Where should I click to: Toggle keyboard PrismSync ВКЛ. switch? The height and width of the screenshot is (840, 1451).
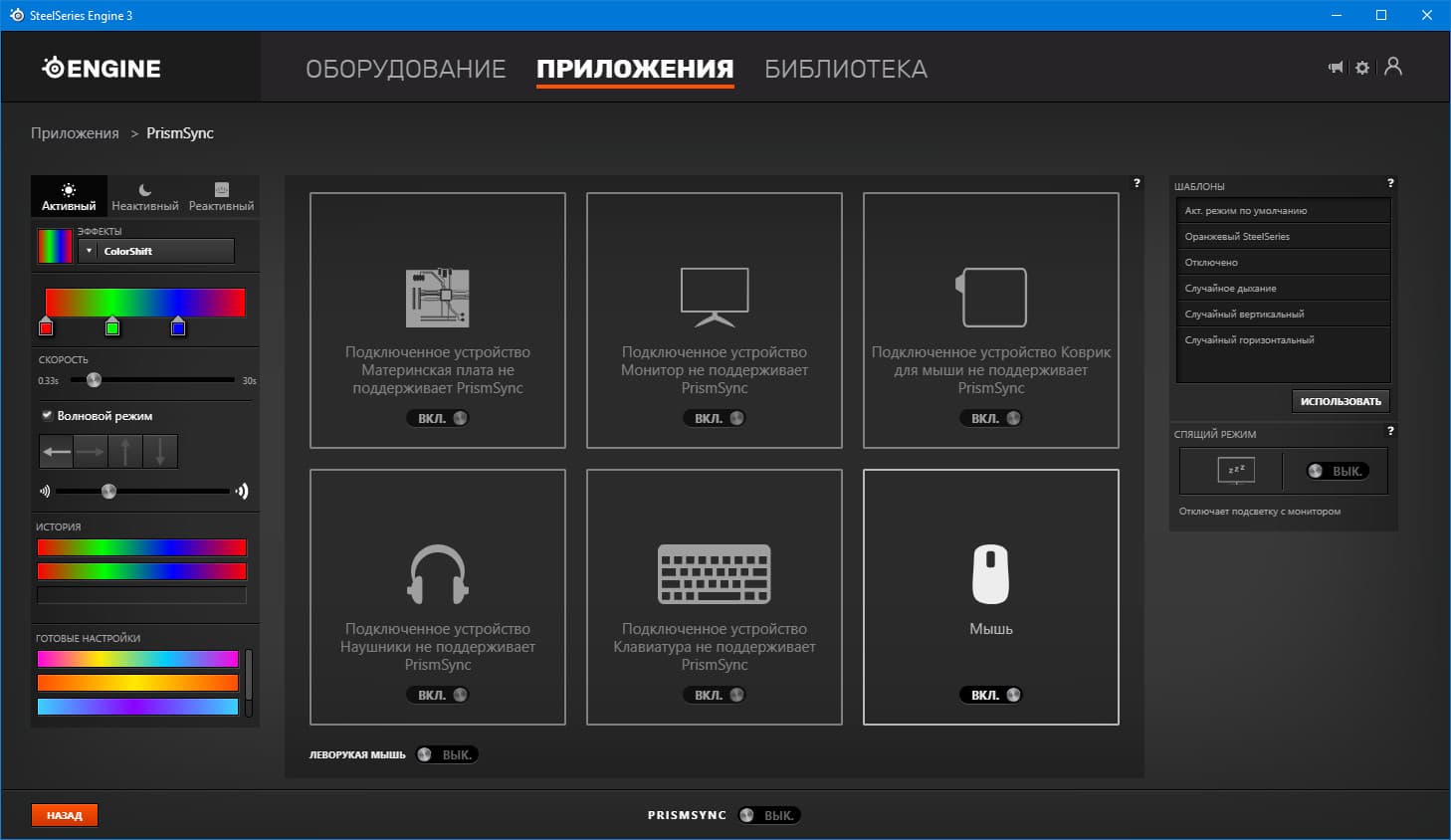[715, 695]
